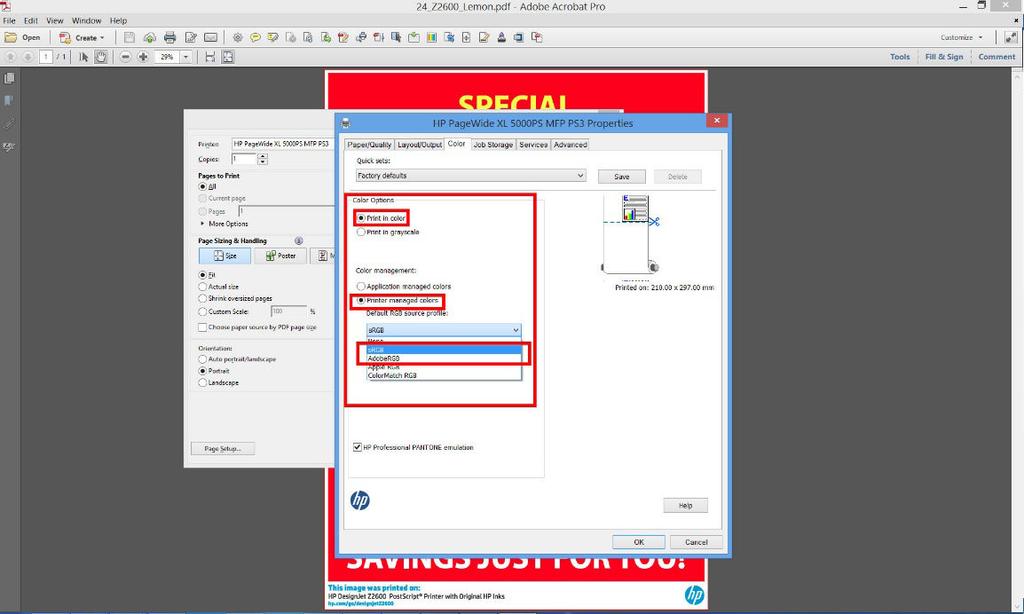Open the Default RGB source profile dropdown
Viewport: 1024px width, 614px height.
(443, 330)
